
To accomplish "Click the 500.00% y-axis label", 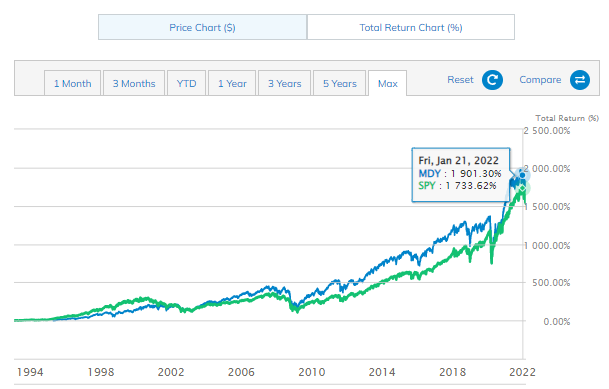I will pyautogui.click(x=551, y=283).
